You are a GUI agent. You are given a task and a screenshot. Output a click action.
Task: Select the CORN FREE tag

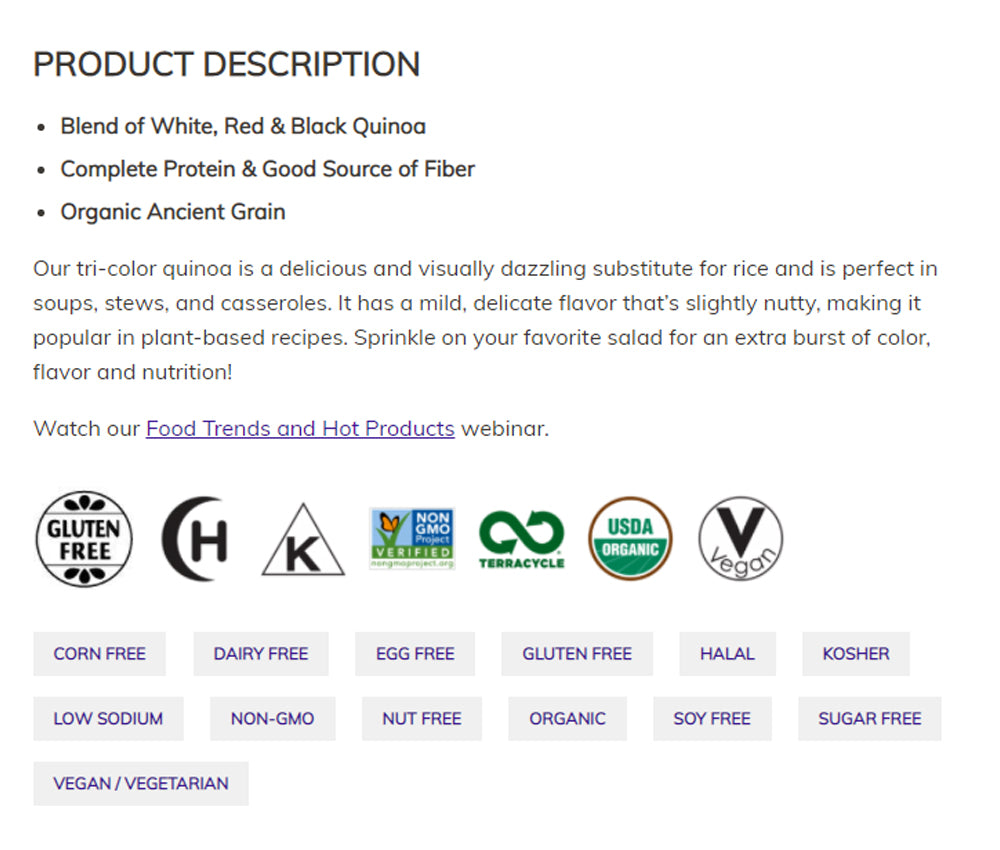(99, 654)
